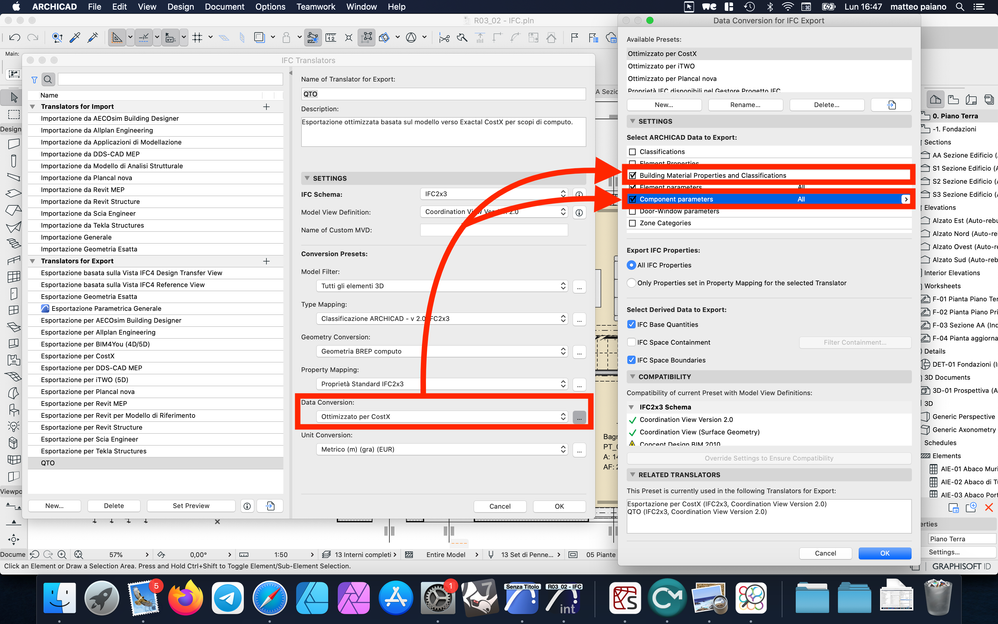Click the eyedropper Pick Up Parameters icon
This screenshot has height=624, width=998.
(75, 38)
